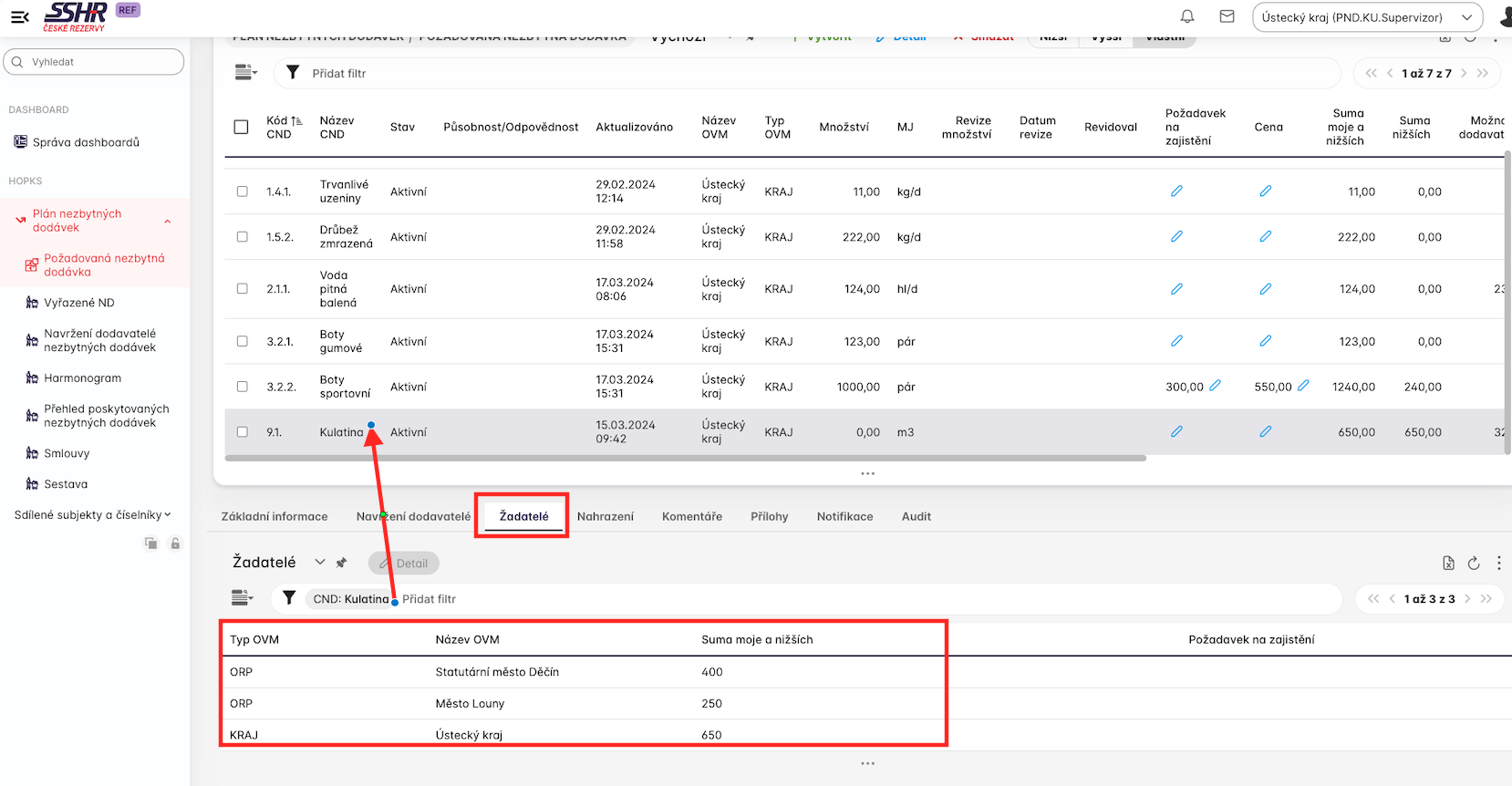1512x786 pixels.
Task: Open Harmonogram in the sidebar
Action: [82, 378]
